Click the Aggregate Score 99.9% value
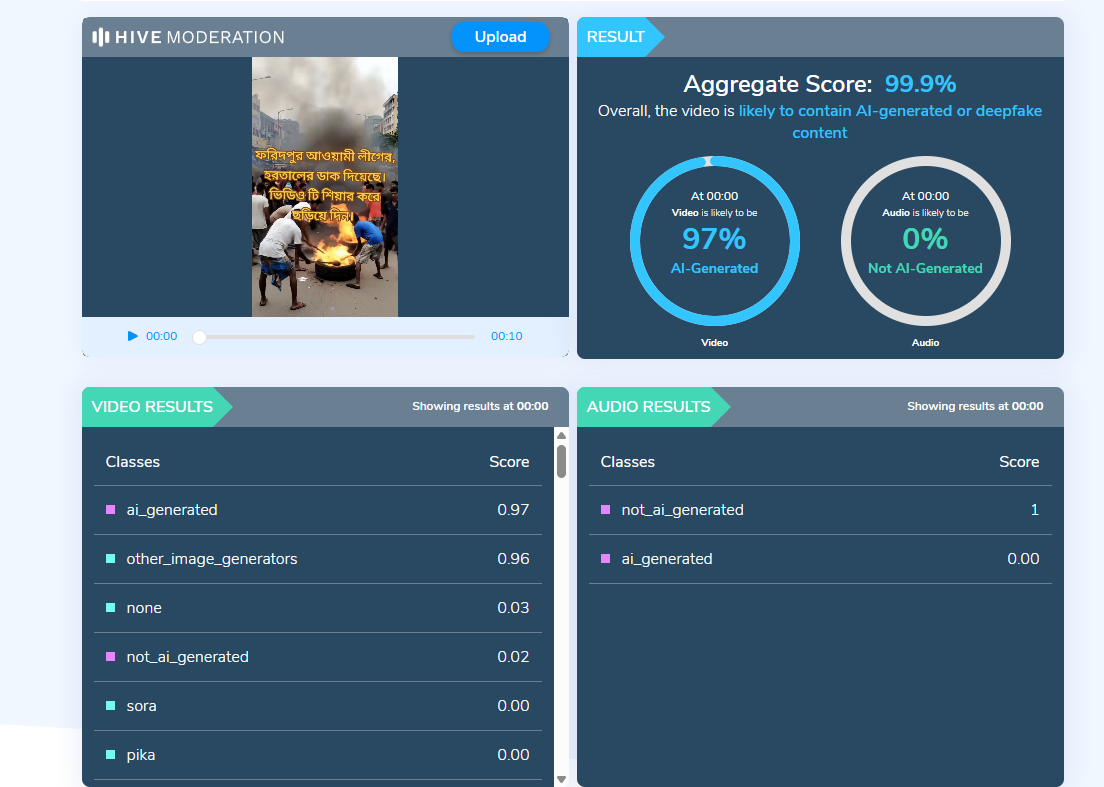Viewport: 1104px width, 787px height. click(920, 84)
